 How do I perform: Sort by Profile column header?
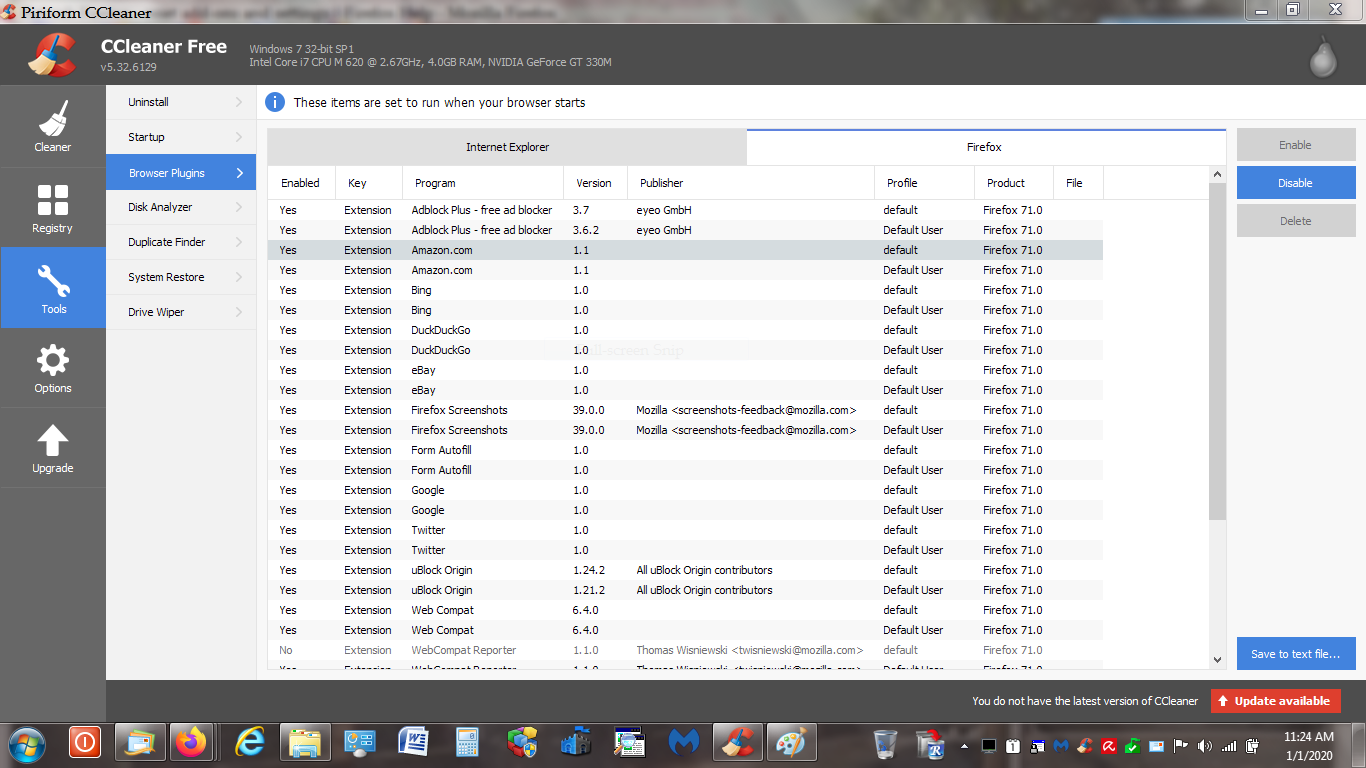pyautogui.click(x=924, y=183)
